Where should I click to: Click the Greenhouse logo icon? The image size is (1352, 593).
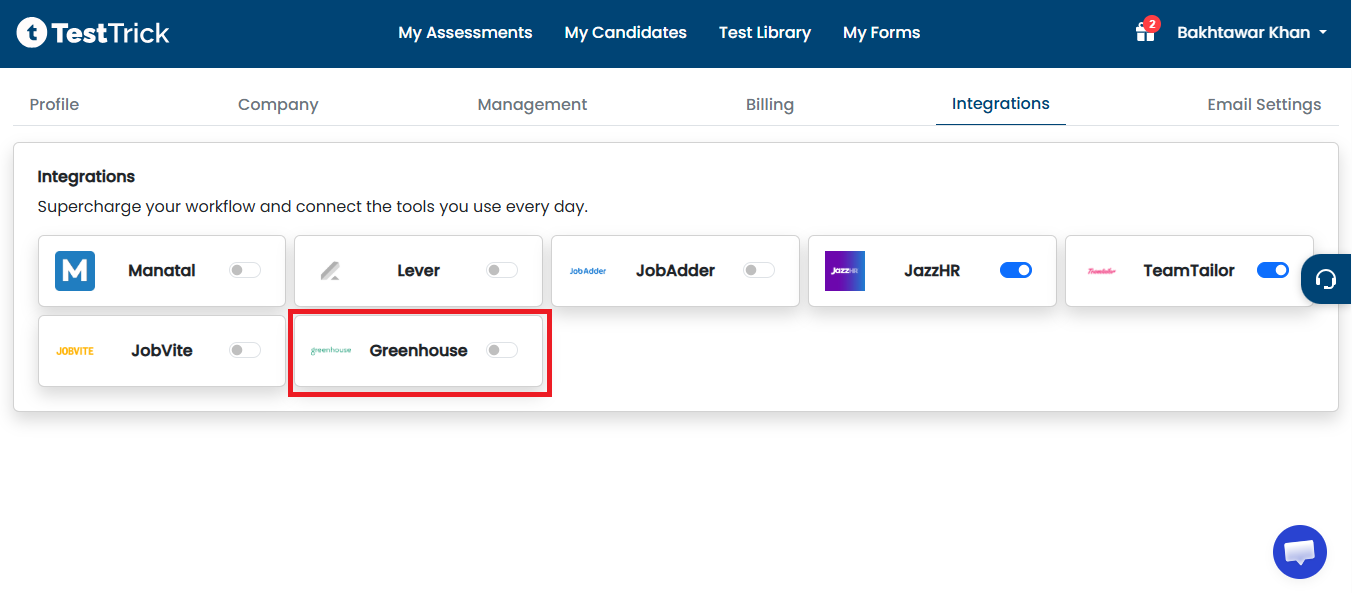(x=331, y=351)
